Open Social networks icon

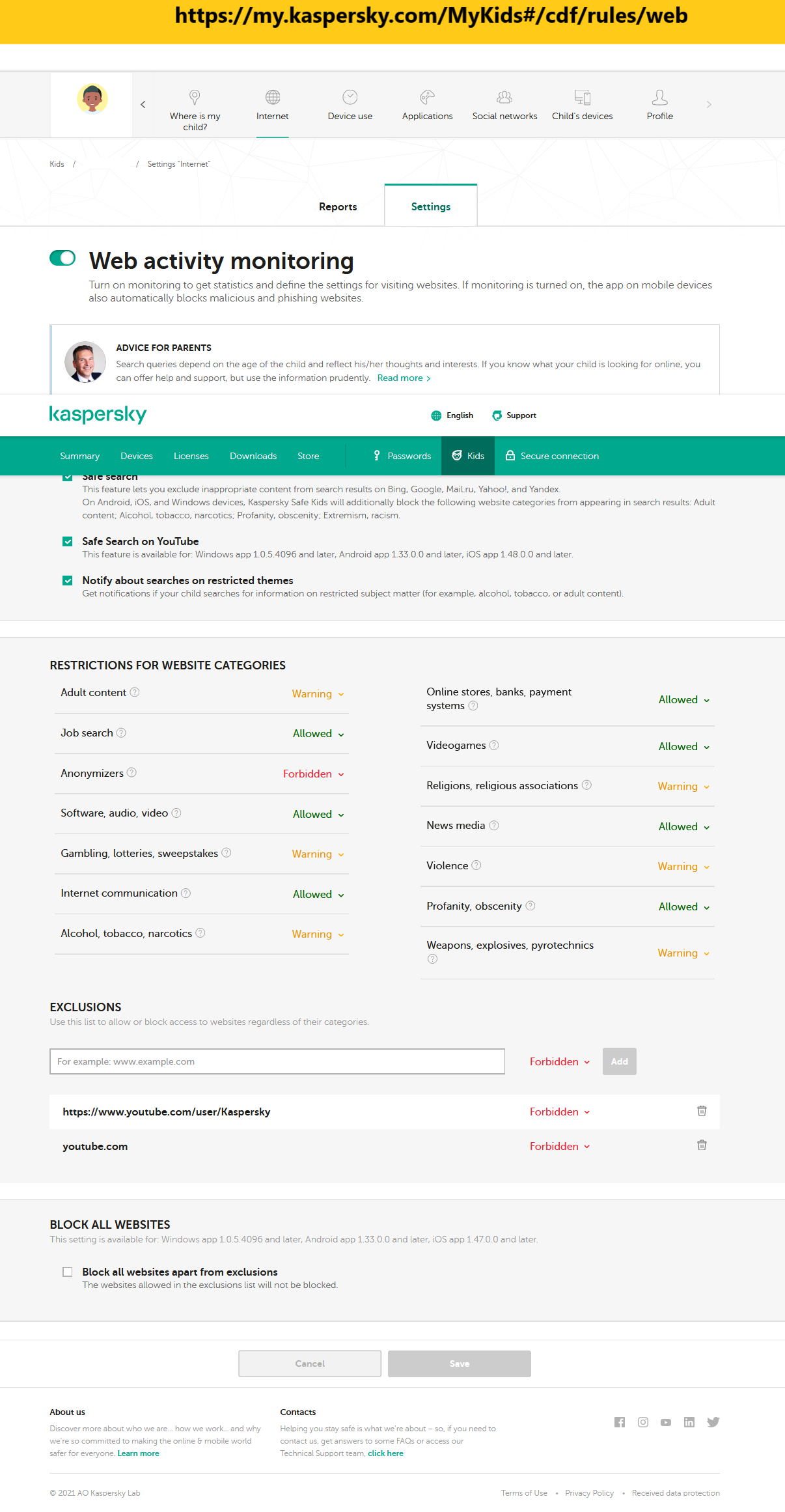coord(504,97)
